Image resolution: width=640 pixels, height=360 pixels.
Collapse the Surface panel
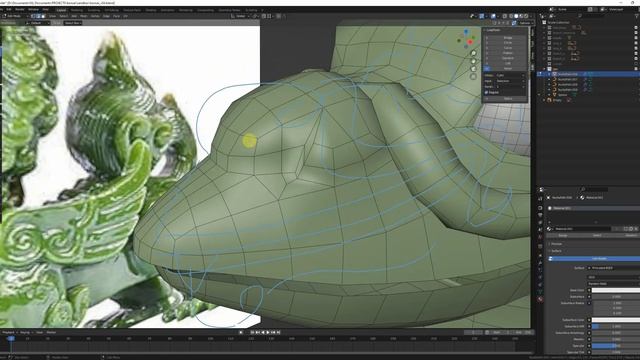pos(556,251)
